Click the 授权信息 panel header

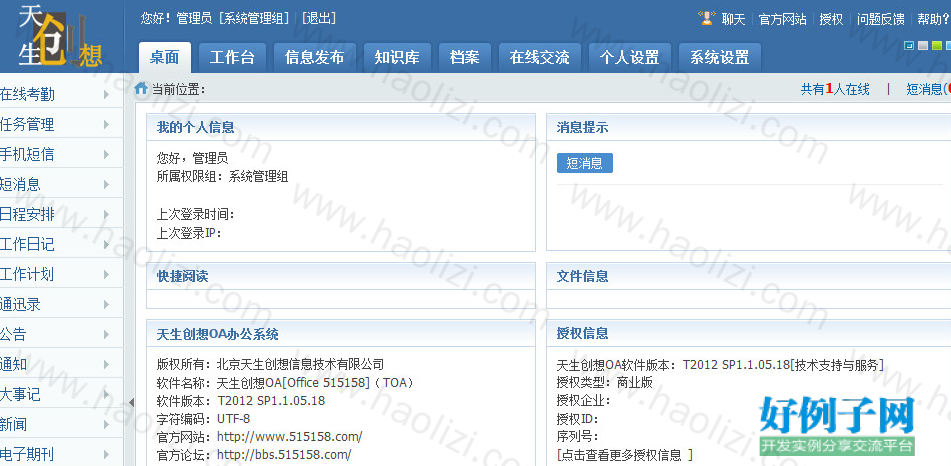748,334
